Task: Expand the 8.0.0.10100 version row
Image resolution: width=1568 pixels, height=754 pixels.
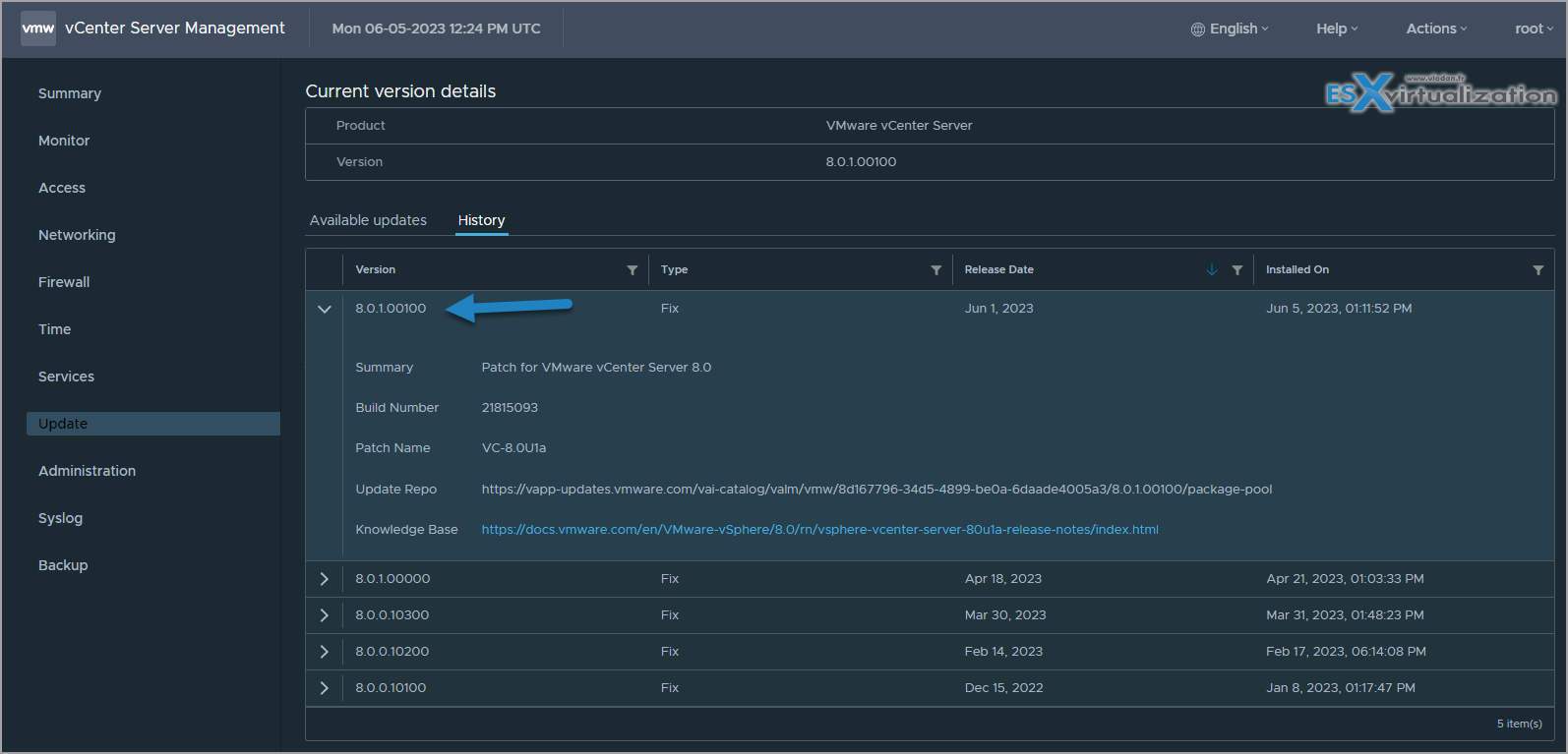Action: [x=325, y=688]
